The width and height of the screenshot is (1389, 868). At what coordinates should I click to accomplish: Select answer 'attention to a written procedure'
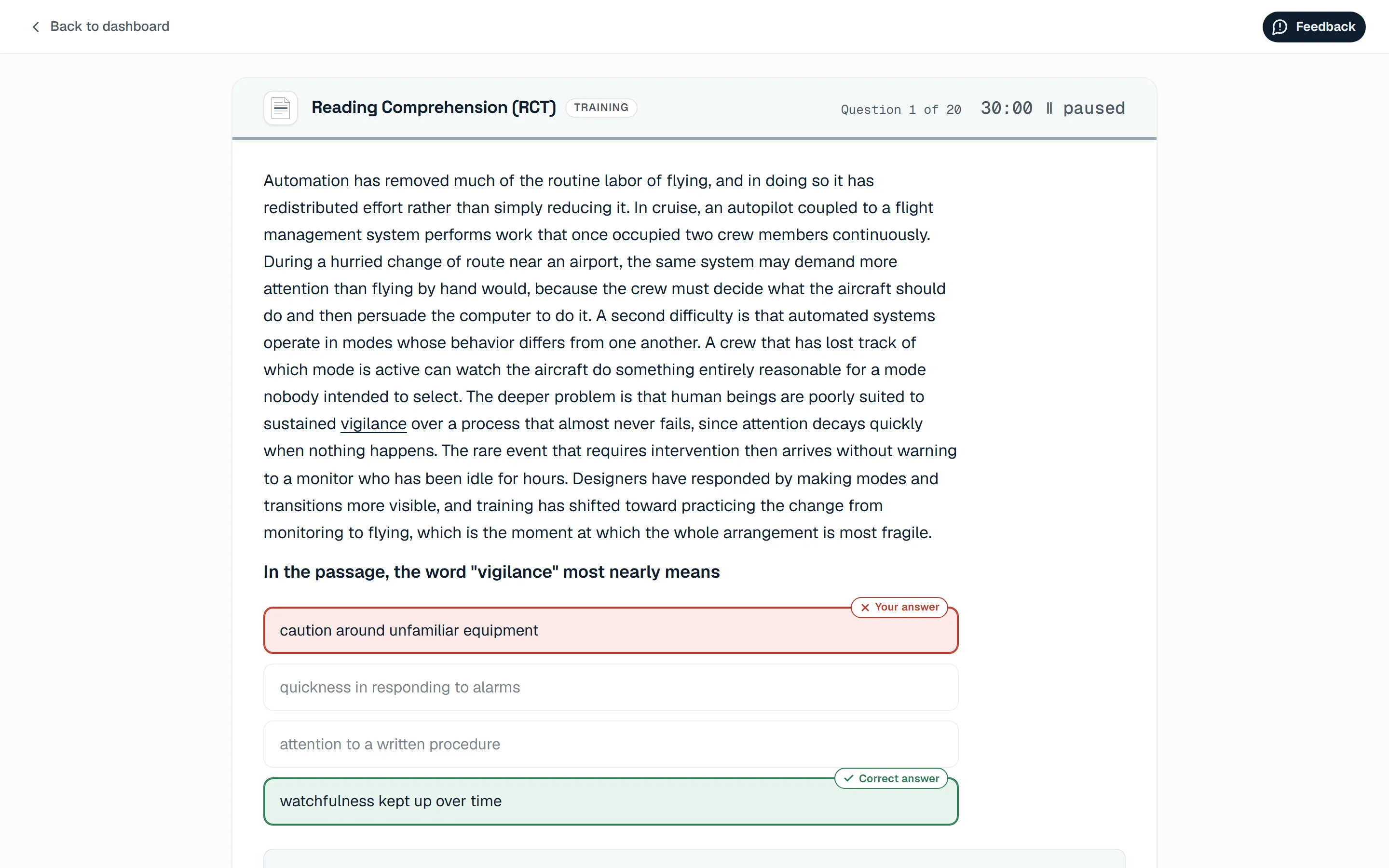tap(611, 744)
